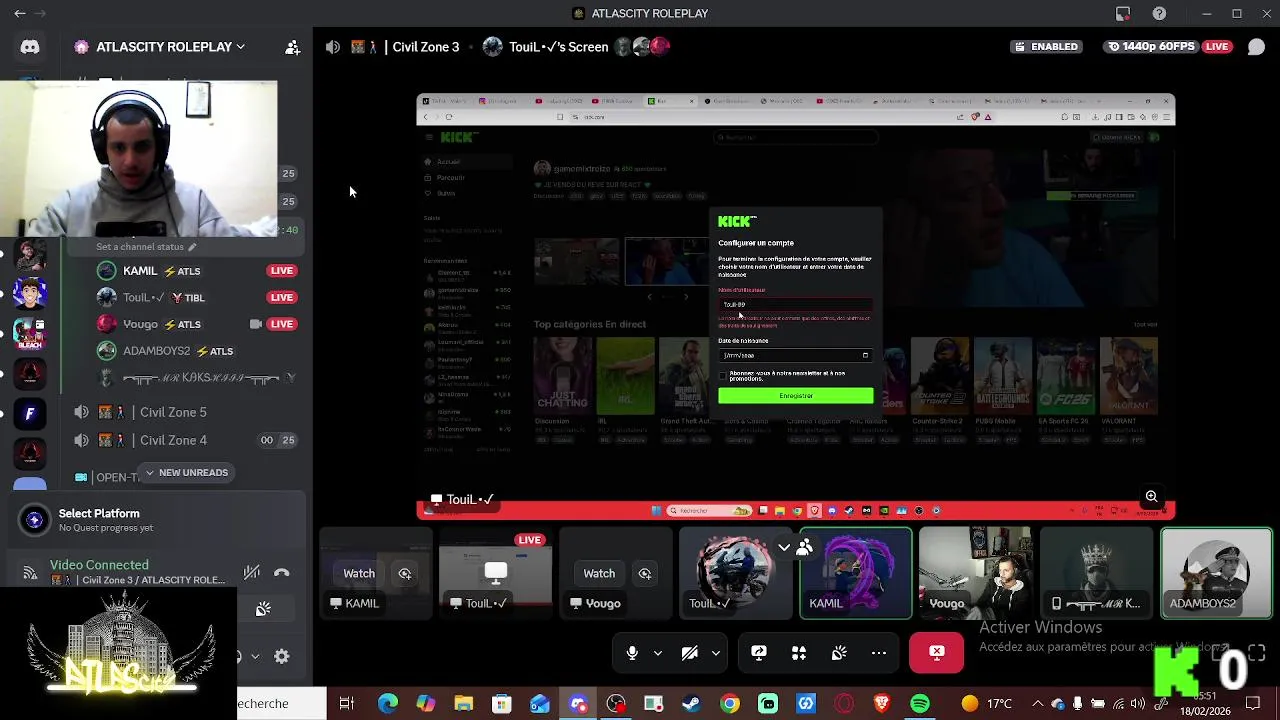Open the Counter-Strike 2 category thumbnail

coord(939,376)
